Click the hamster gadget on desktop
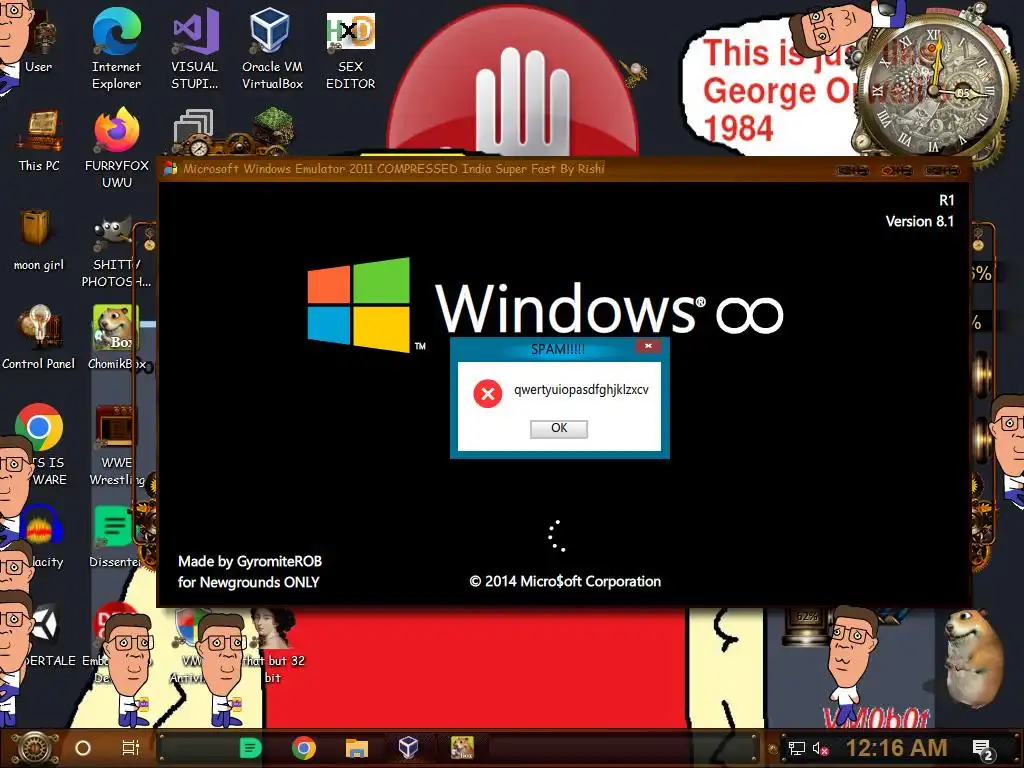 (x=972, y=658)
